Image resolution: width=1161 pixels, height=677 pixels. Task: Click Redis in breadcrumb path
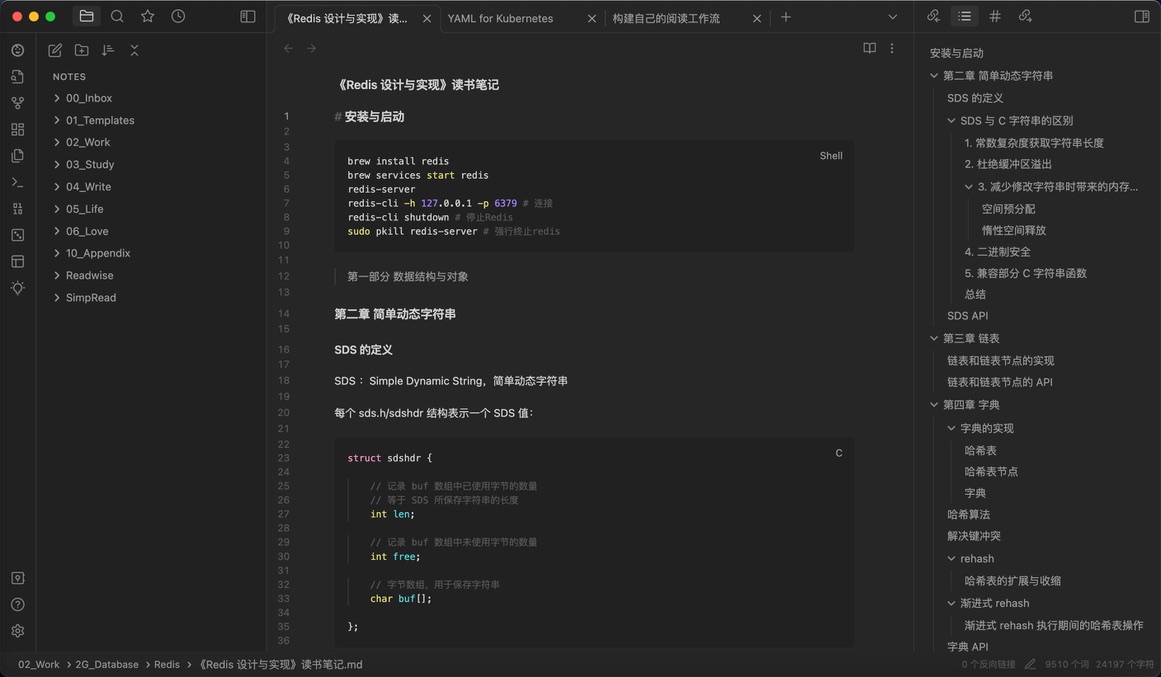(x=167, y=664)
